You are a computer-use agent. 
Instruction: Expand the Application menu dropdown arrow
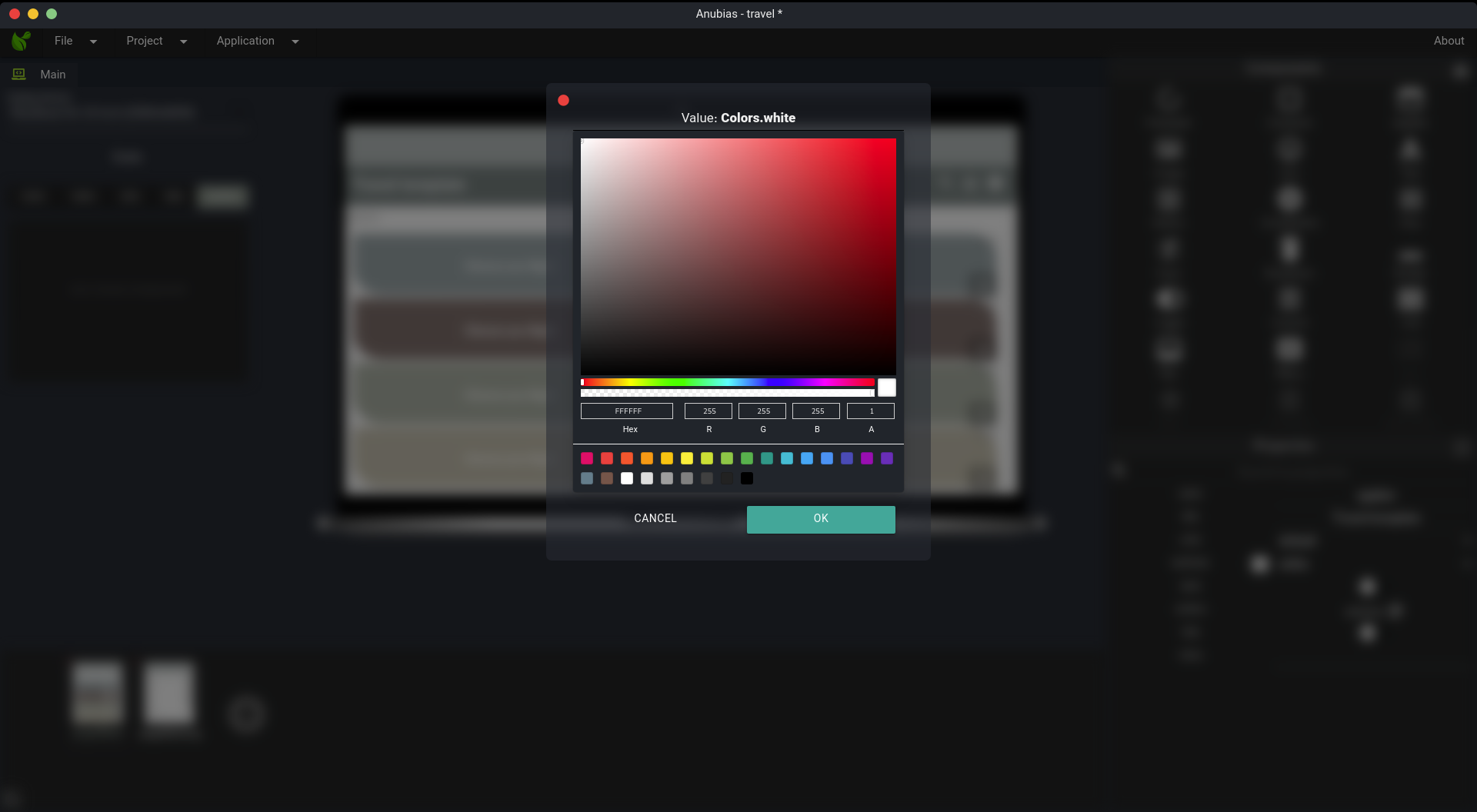(295, 42)
